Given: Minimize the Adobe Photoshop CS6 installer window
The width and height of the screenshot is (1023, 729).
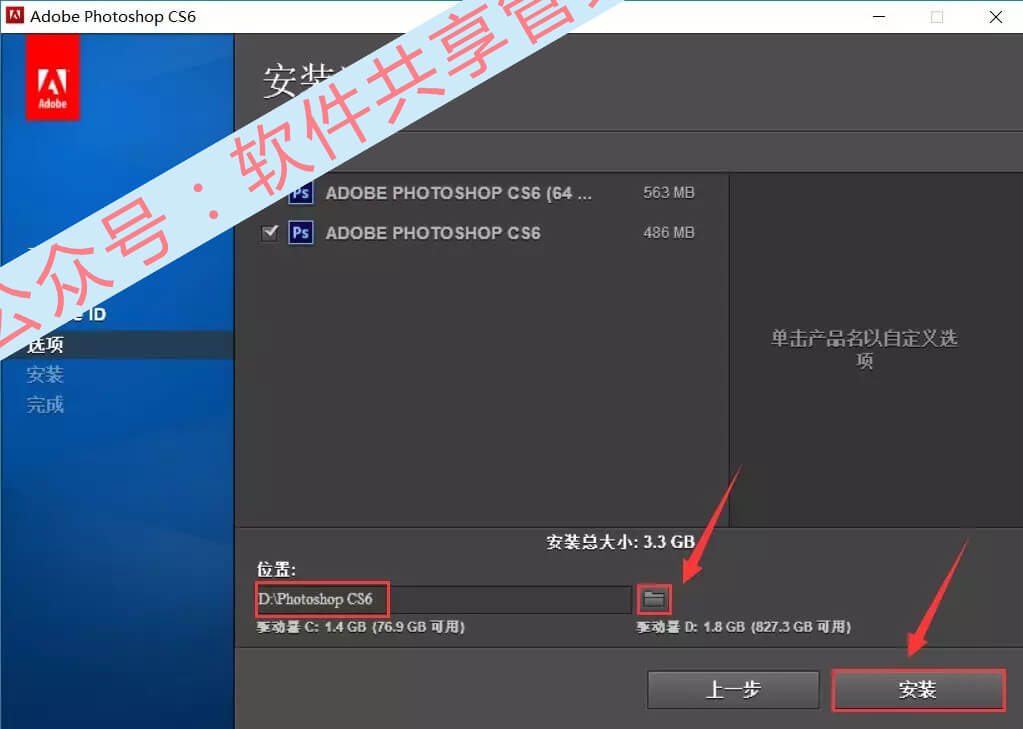Looking at the screenshot, I should click(879, 16).
